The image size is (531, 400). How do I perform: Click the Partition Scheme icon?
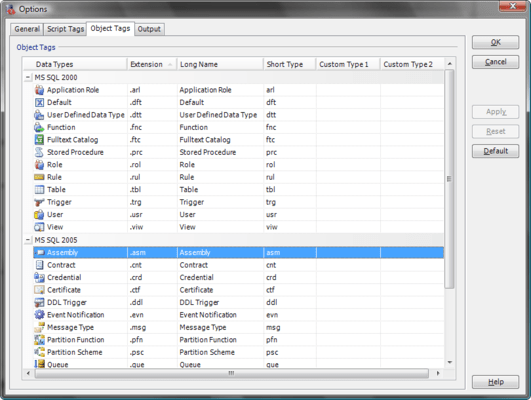coord(39,352)
